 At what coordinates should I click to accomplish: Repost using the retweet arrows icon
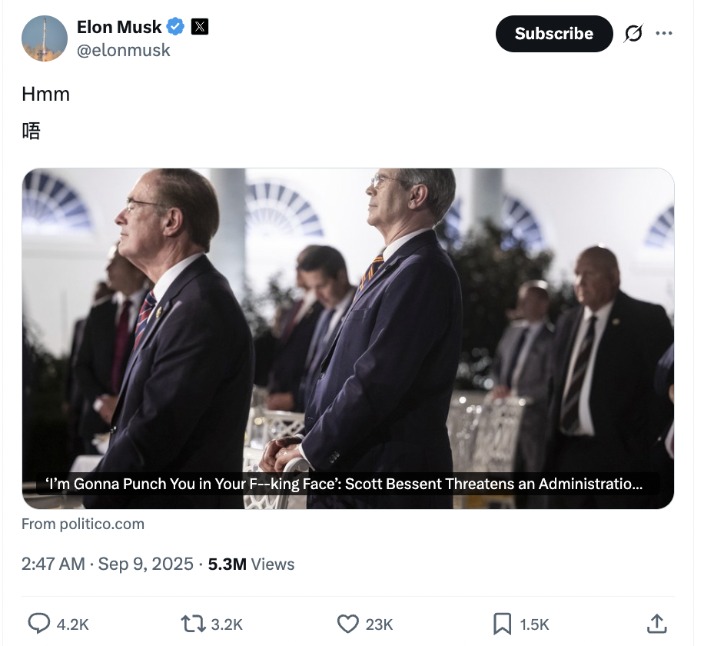(193, 624)
